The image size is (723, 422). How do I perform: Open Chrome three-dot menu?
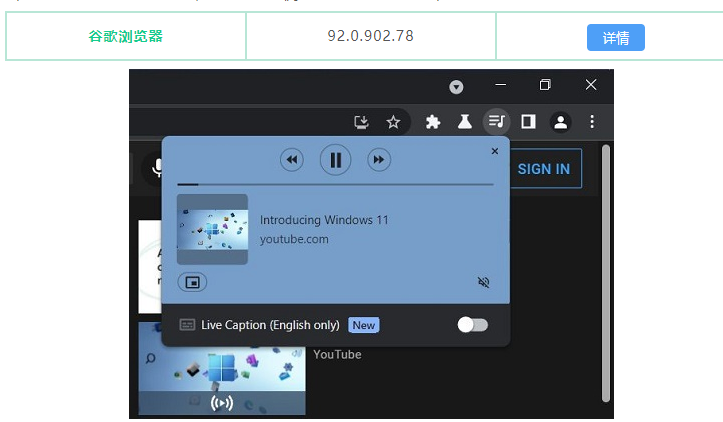pyautogui.click(x=592, y=122)
